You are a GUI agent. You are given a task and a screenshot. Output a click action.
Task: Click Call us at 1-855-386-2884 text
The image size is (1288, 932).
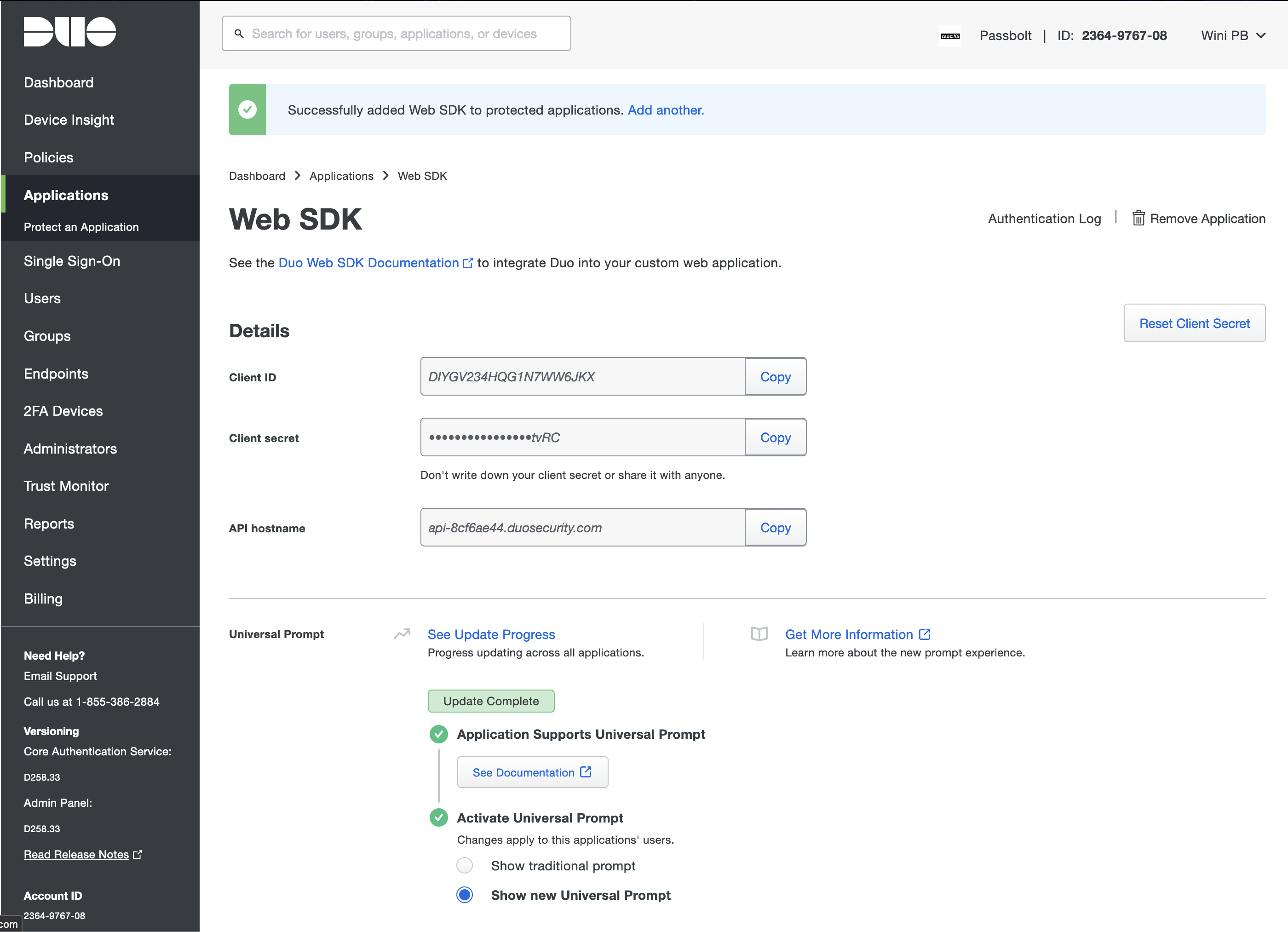92,702
